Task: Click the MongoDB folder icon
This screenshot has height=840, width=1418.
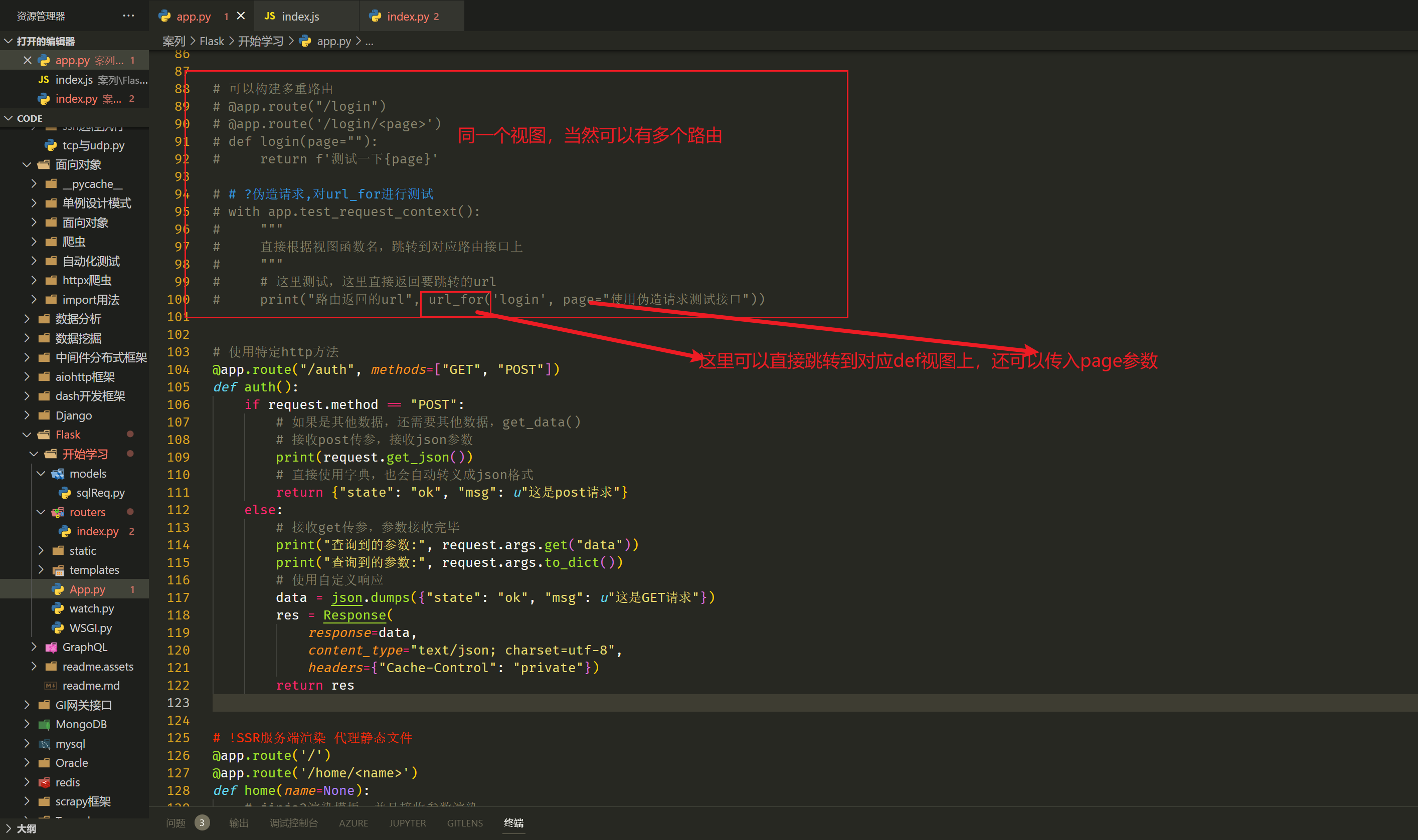Action: (x=44, y=724)
